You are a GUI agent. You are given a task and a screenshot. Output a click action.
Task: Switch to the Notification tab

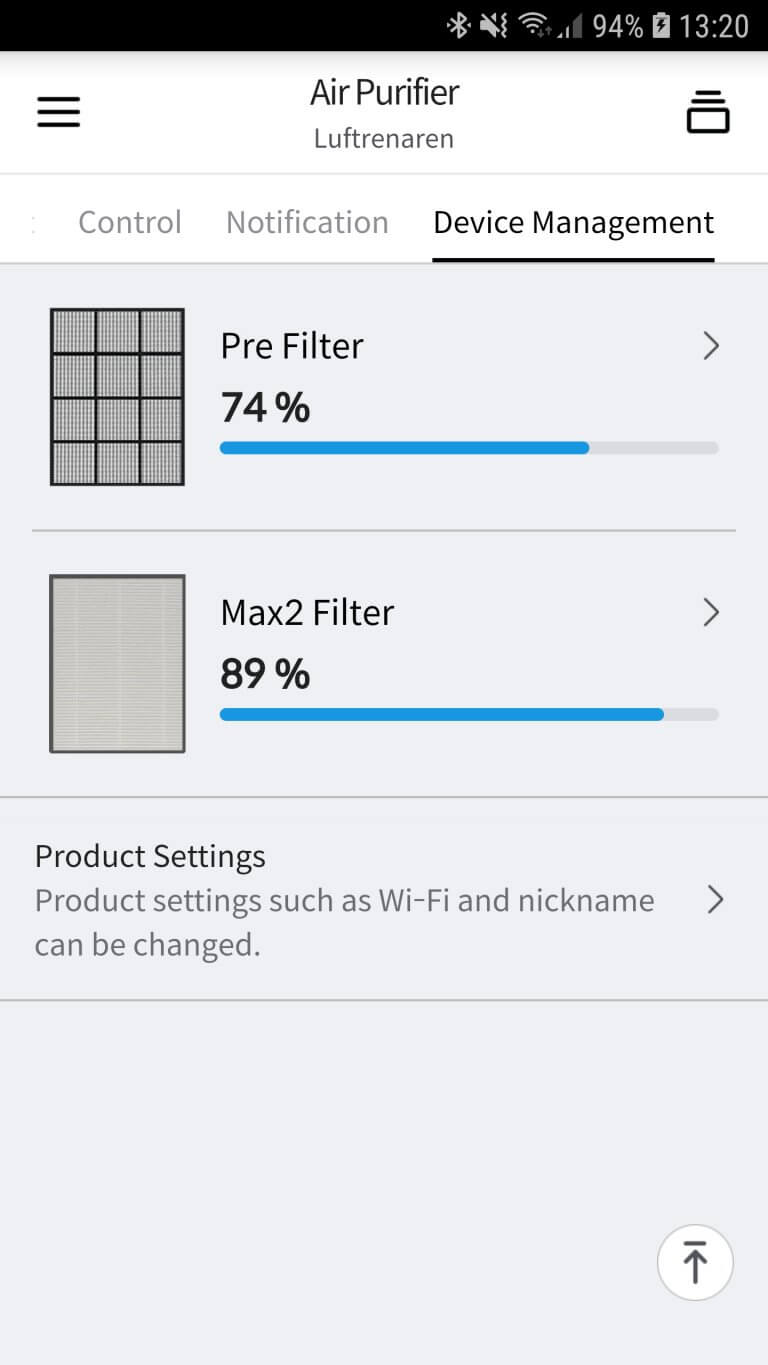[x=307, y=222]
